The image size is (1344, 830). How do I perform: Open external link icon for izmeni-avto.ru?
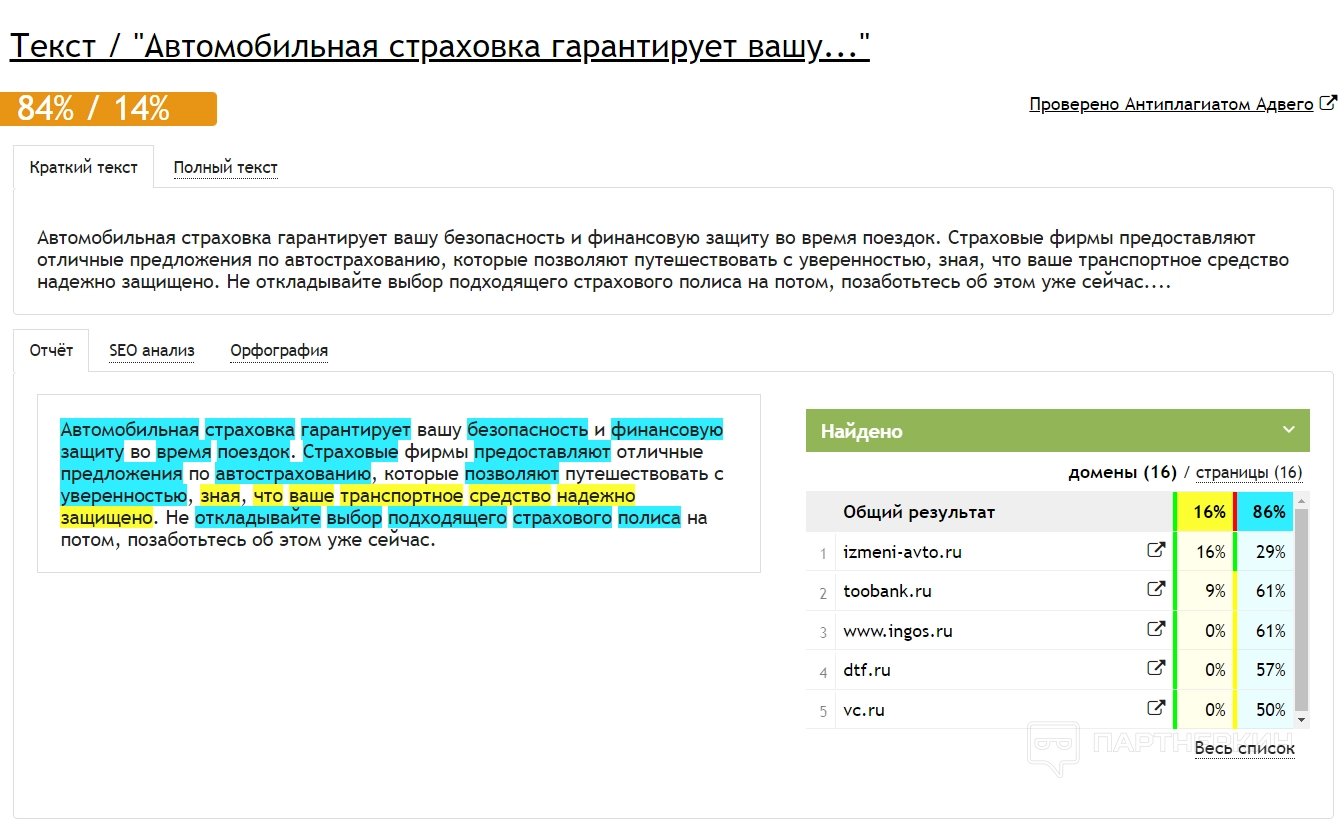click(x=1156, y=551)
